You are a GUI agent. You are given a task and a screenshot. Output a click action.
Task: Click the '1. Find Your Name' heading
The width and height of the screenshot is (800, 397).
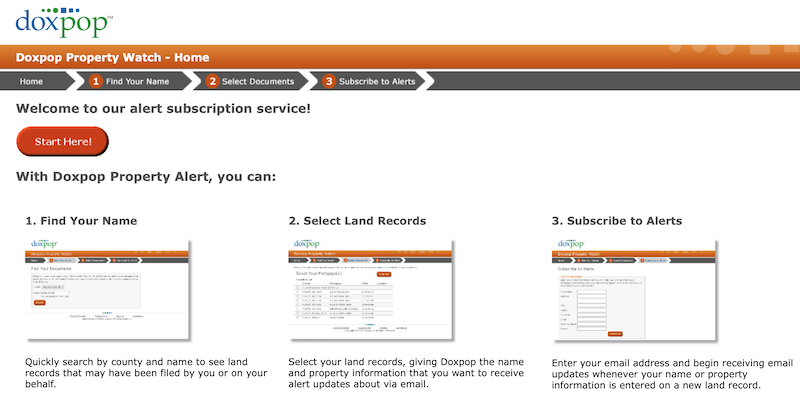(x=81, y=221)
